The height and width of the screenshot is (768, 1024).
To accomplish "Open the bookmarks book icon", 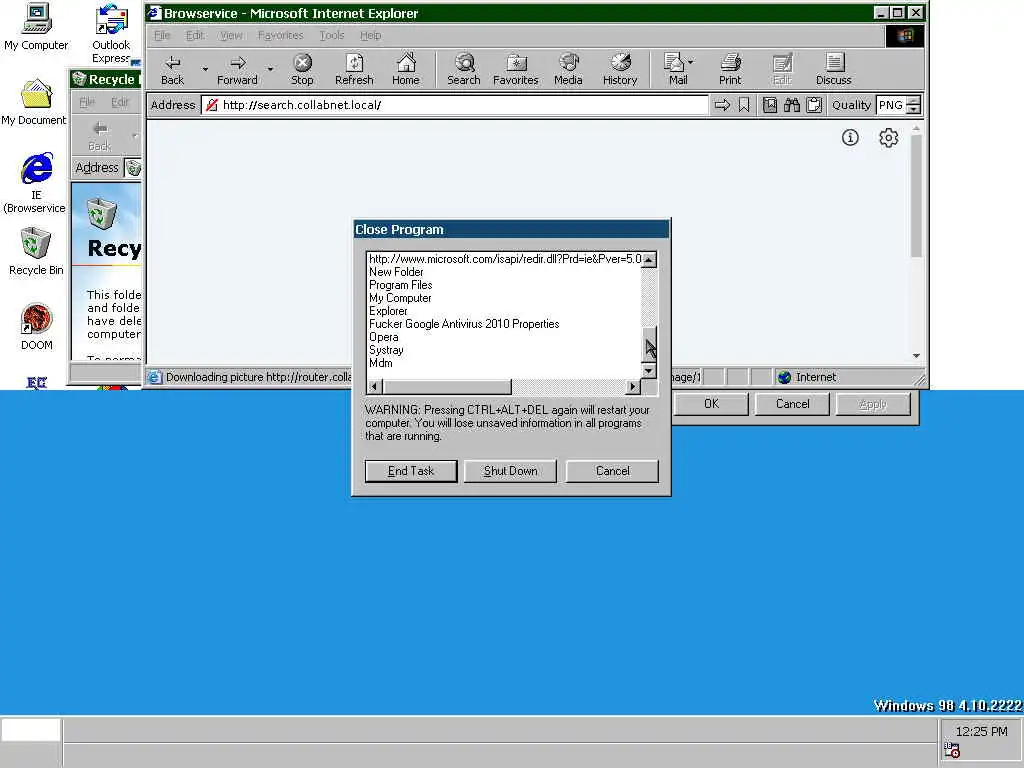I will click(770, 105).
